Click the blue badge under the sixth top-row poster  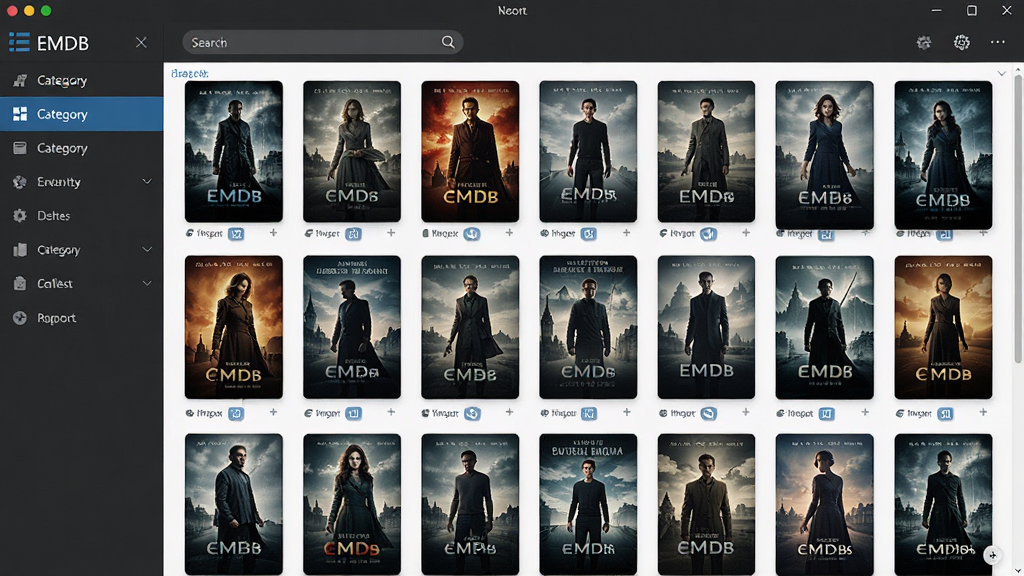pos(826,234)
